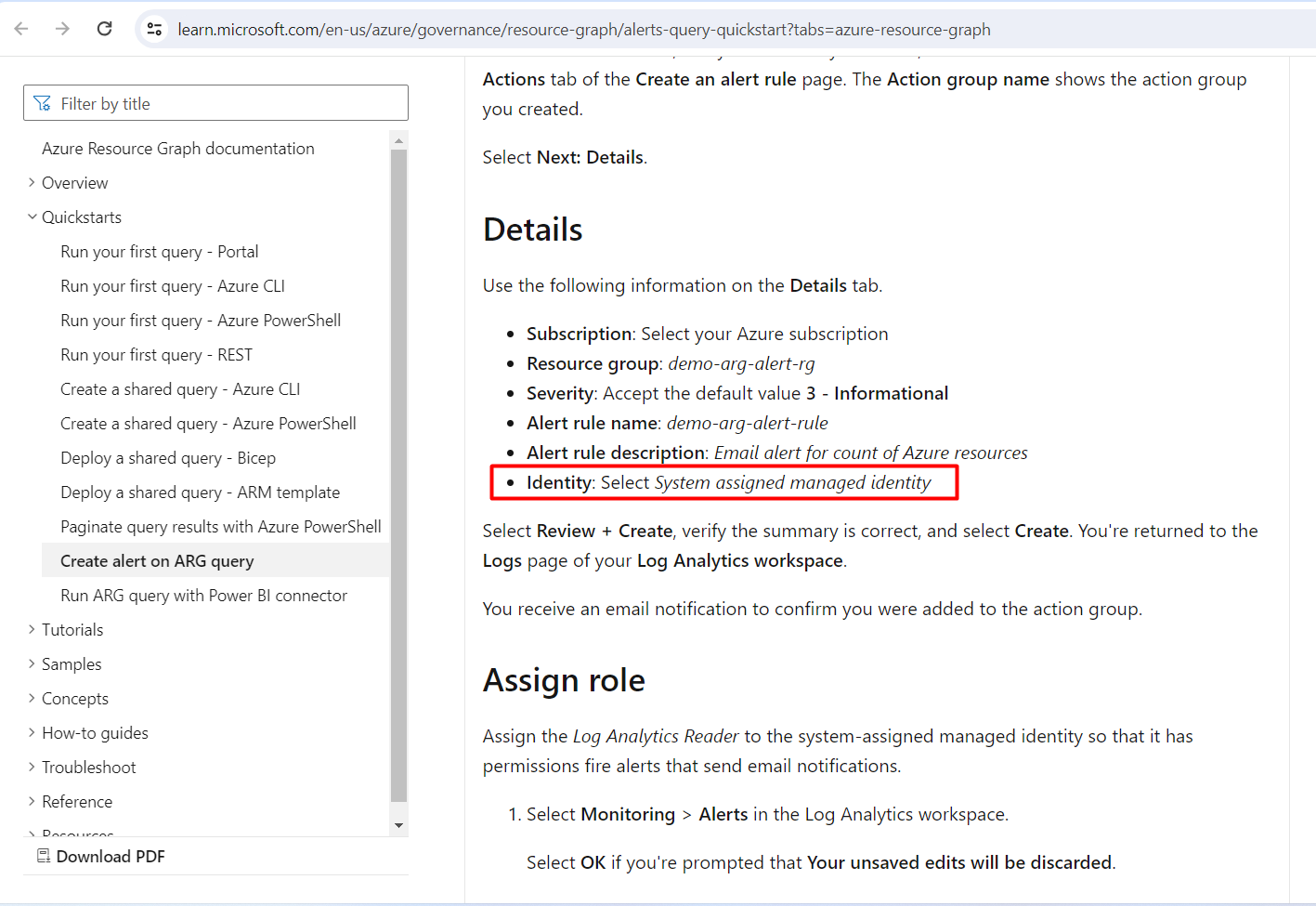Viewport: 1316px width, 906px height.
Task: Click the sidebar scrollbar thumb
Action: coord(398,476)
